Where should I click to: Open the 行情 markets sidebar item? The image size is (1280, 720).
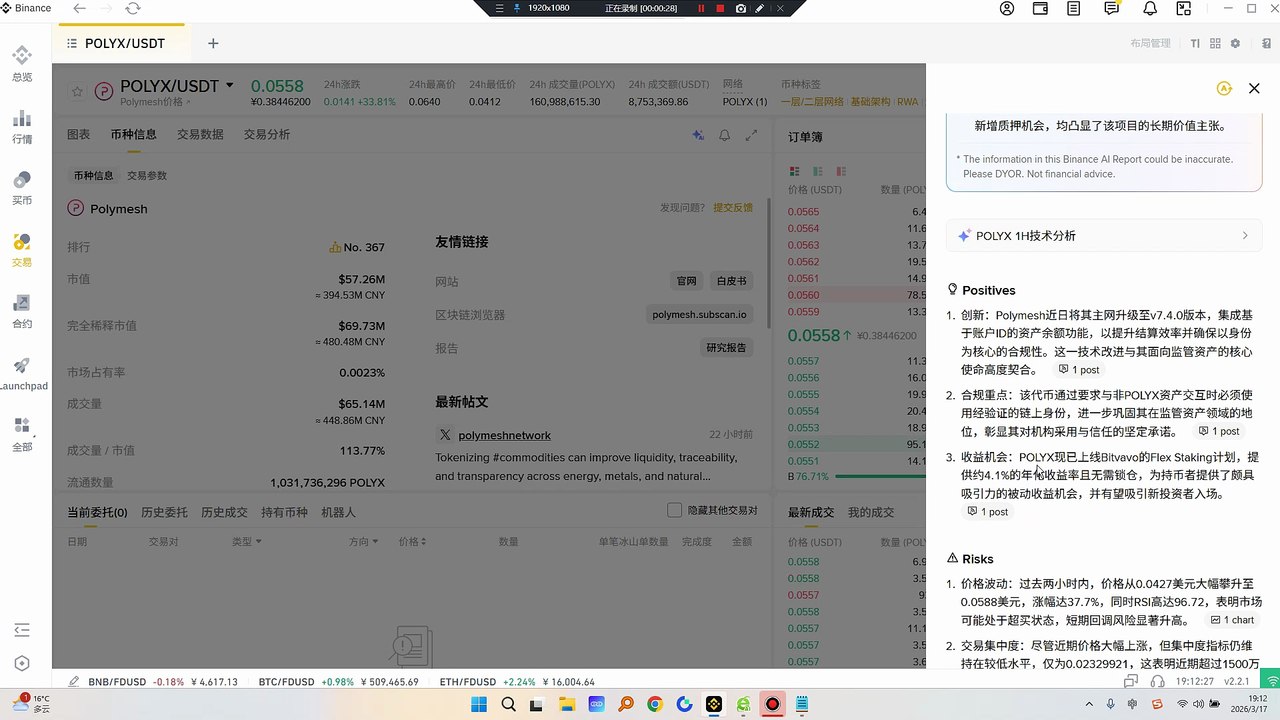22,125
